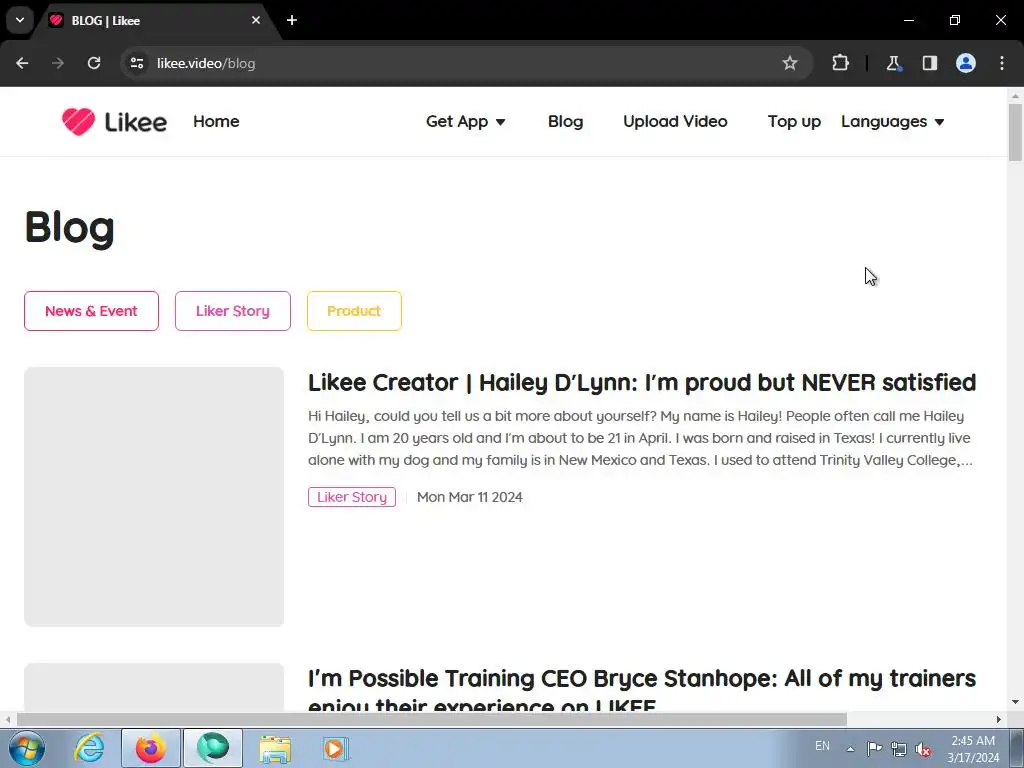Viewport: 1024px width, 768px height.
Task: Open the Upload Video nav link
Action: point(675,121)
